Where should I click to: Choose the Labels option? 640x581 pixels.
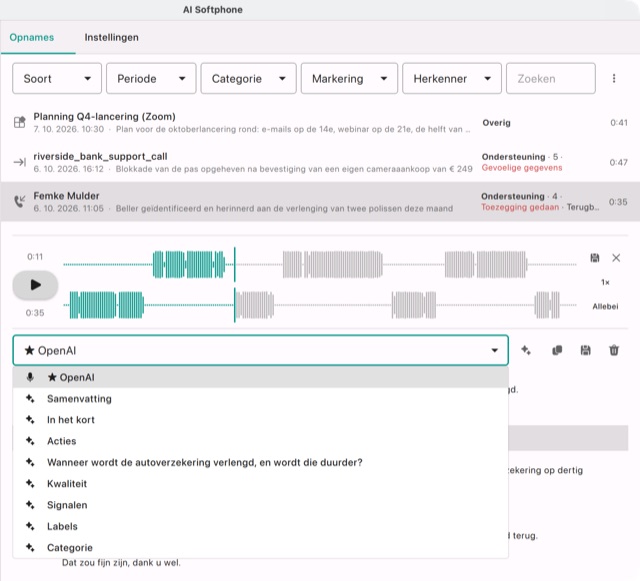(x=260, y=526)
